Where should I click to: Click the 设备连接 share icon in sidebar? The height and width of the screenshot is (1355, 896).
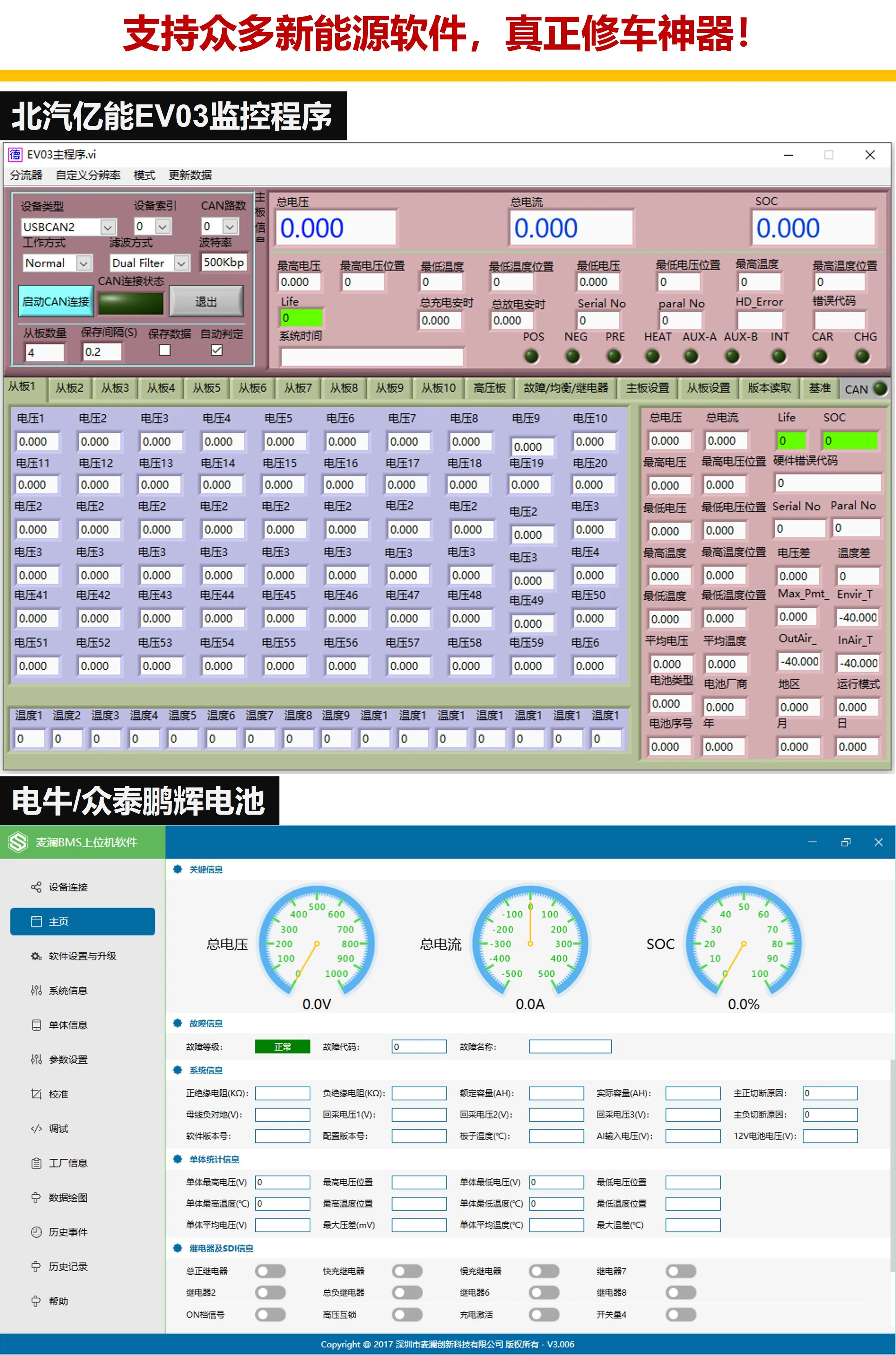coord(36,887)
